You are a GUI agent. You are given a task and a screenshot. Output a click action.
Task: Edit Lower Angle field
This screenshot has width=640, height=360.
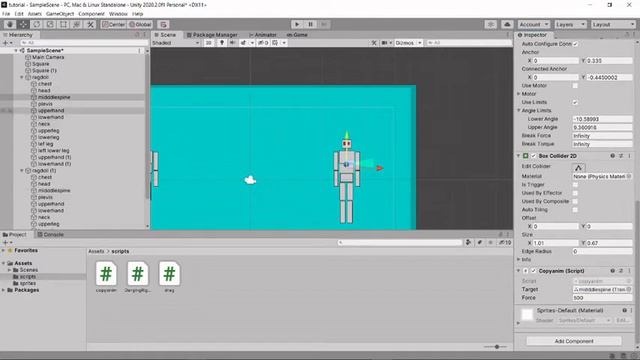(x=602, y=119)
